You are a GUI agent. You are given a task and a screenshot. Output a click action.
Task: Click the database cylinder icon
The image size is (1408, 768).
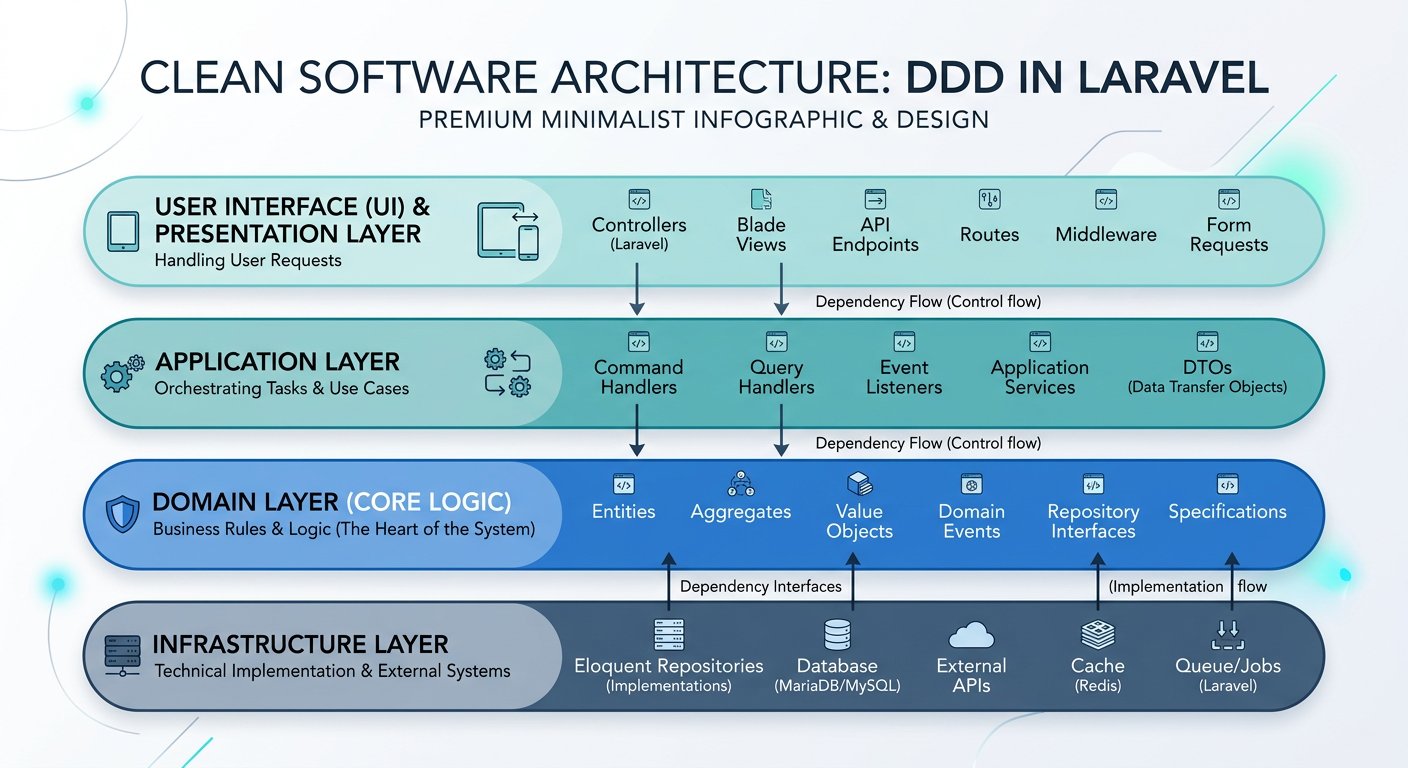tap(836, 634)
